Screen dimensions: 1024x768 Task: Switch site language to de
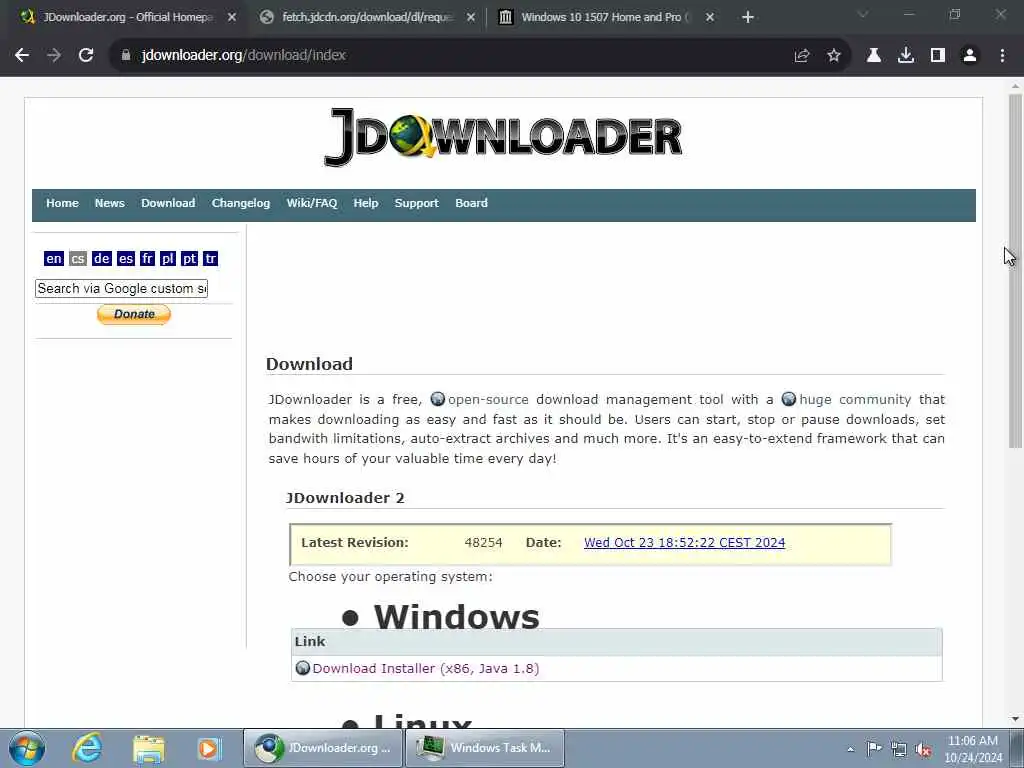click(101, 259)
